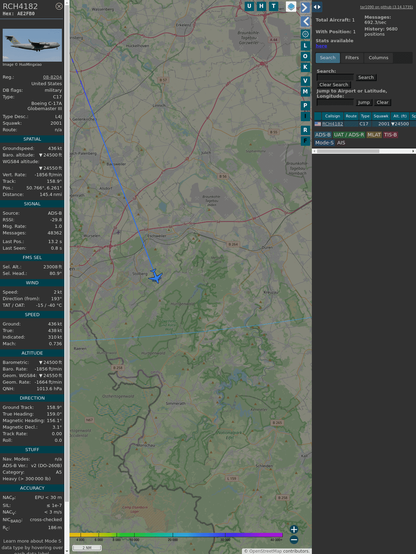Viewport: 416px width, 554px height.
Task: Open the map layers selector icon
Action: tap(291, 6)
